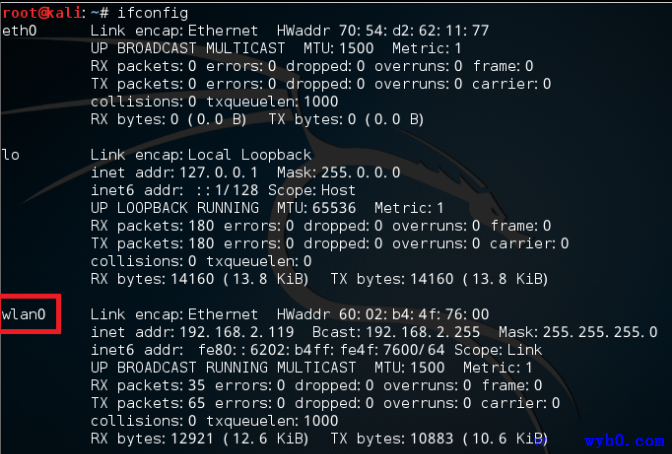Click the MTU:65536 loopback value

[x=316, y=208]
